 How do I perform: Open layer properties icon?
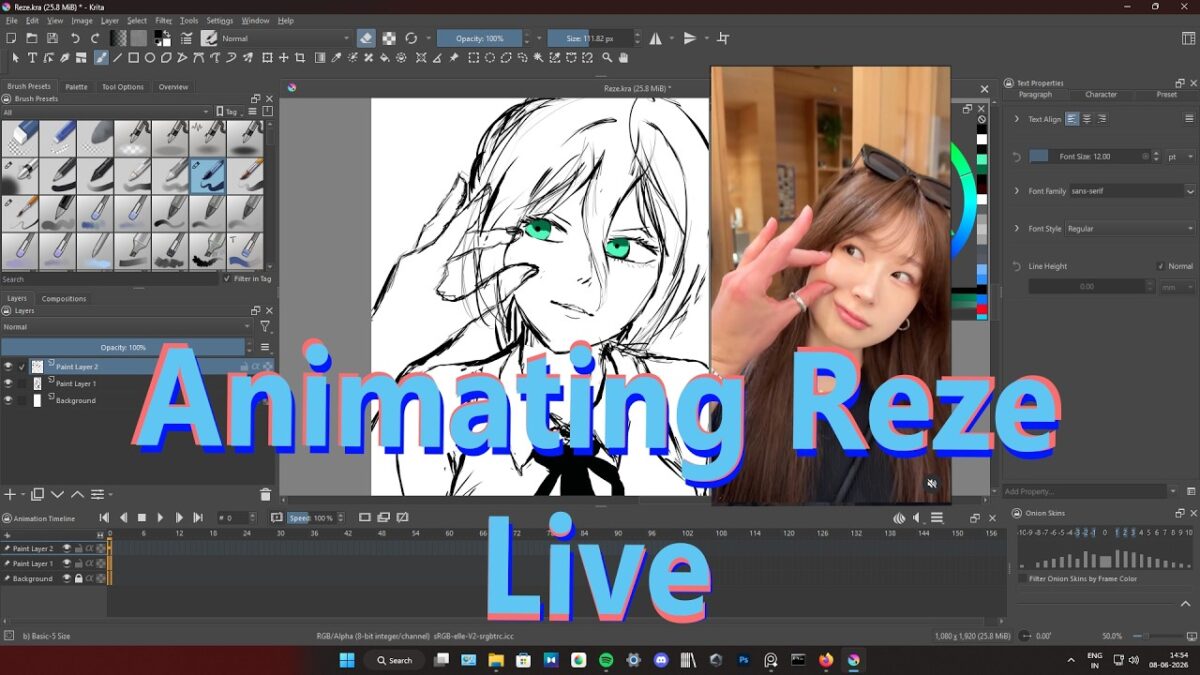tap(97, 494)
